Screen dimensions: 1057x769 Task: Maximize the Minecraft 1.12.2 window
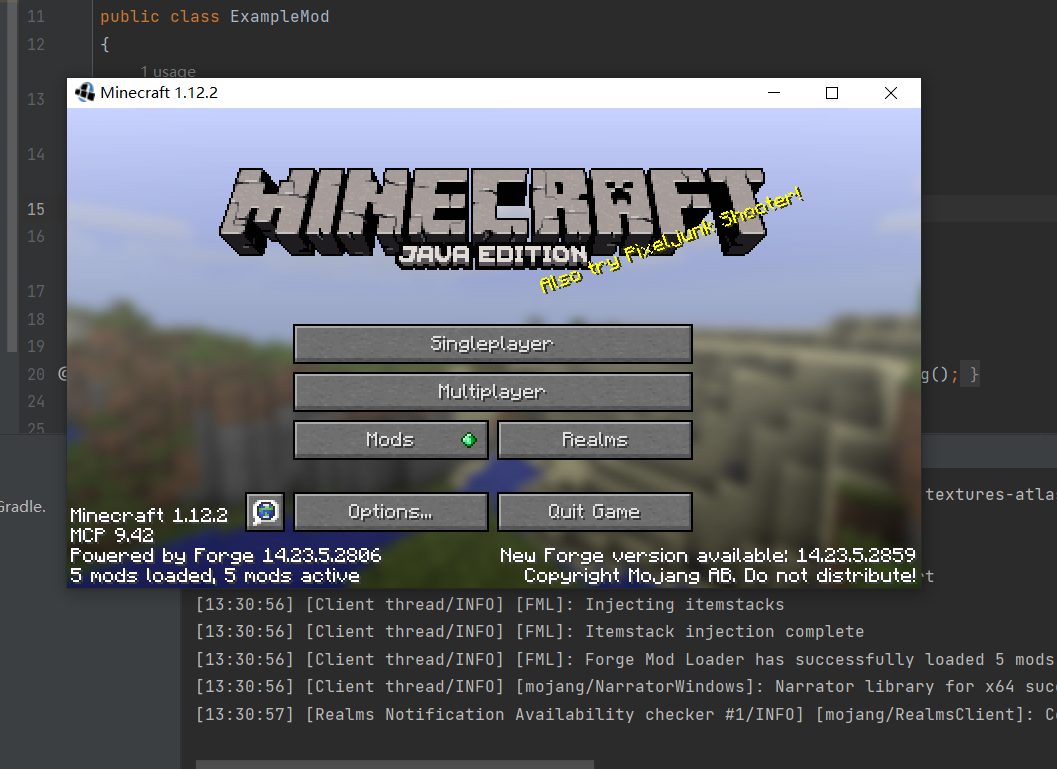click(832, 93)
